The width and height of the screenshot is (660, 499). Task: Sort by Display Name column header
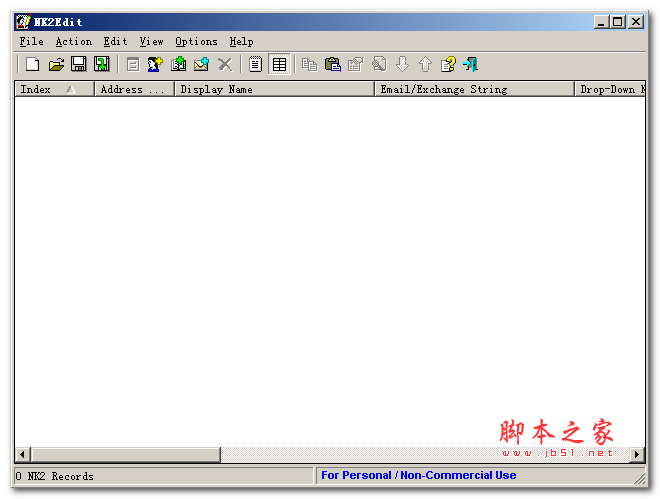pyautogui.click(x=270, y=89)
